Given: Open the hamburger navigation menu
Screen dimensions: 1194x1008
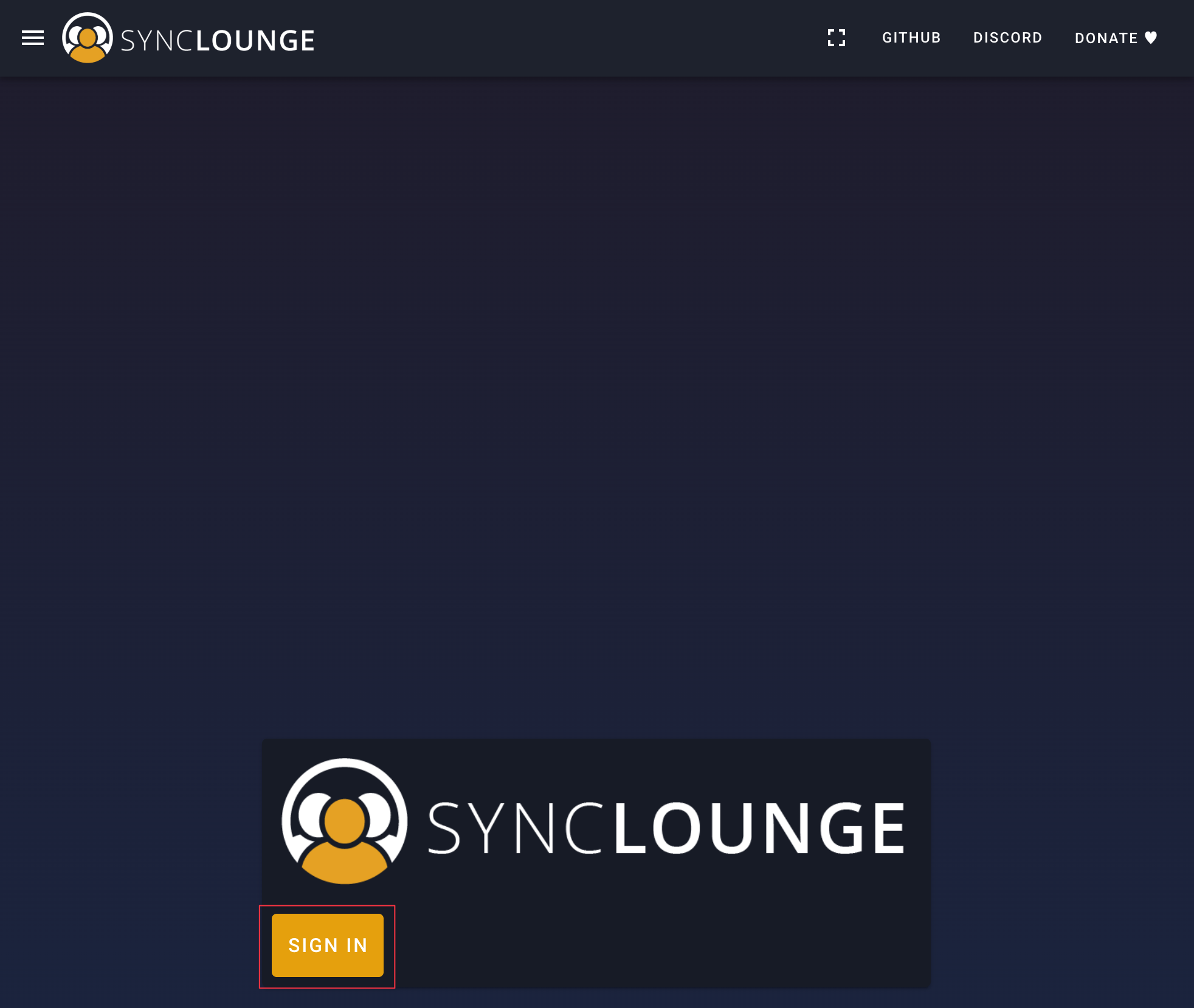Looking at the screenshot, I should point(33,38).
